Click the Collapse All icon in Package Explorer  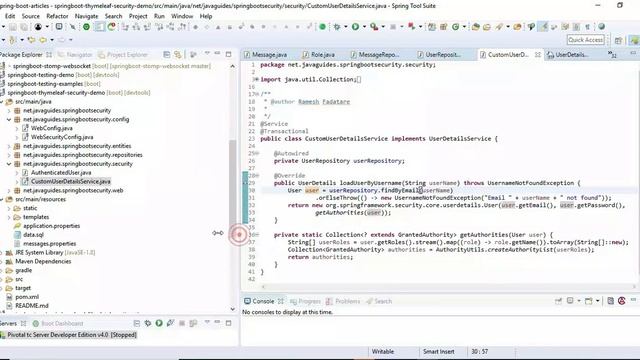pos(167,54)
